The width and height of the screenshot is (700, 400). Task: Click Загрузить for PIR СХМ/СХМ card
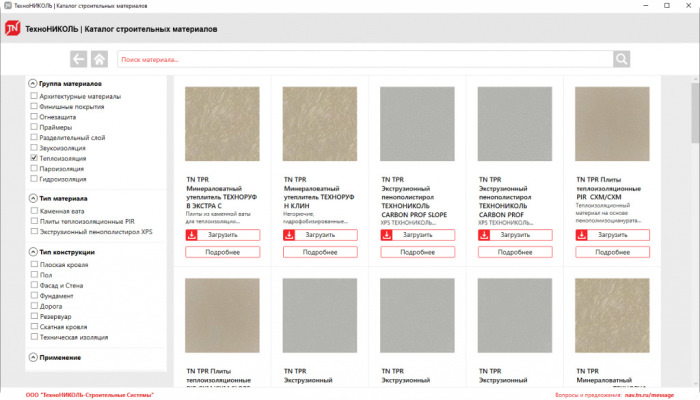tap(612, 235)
